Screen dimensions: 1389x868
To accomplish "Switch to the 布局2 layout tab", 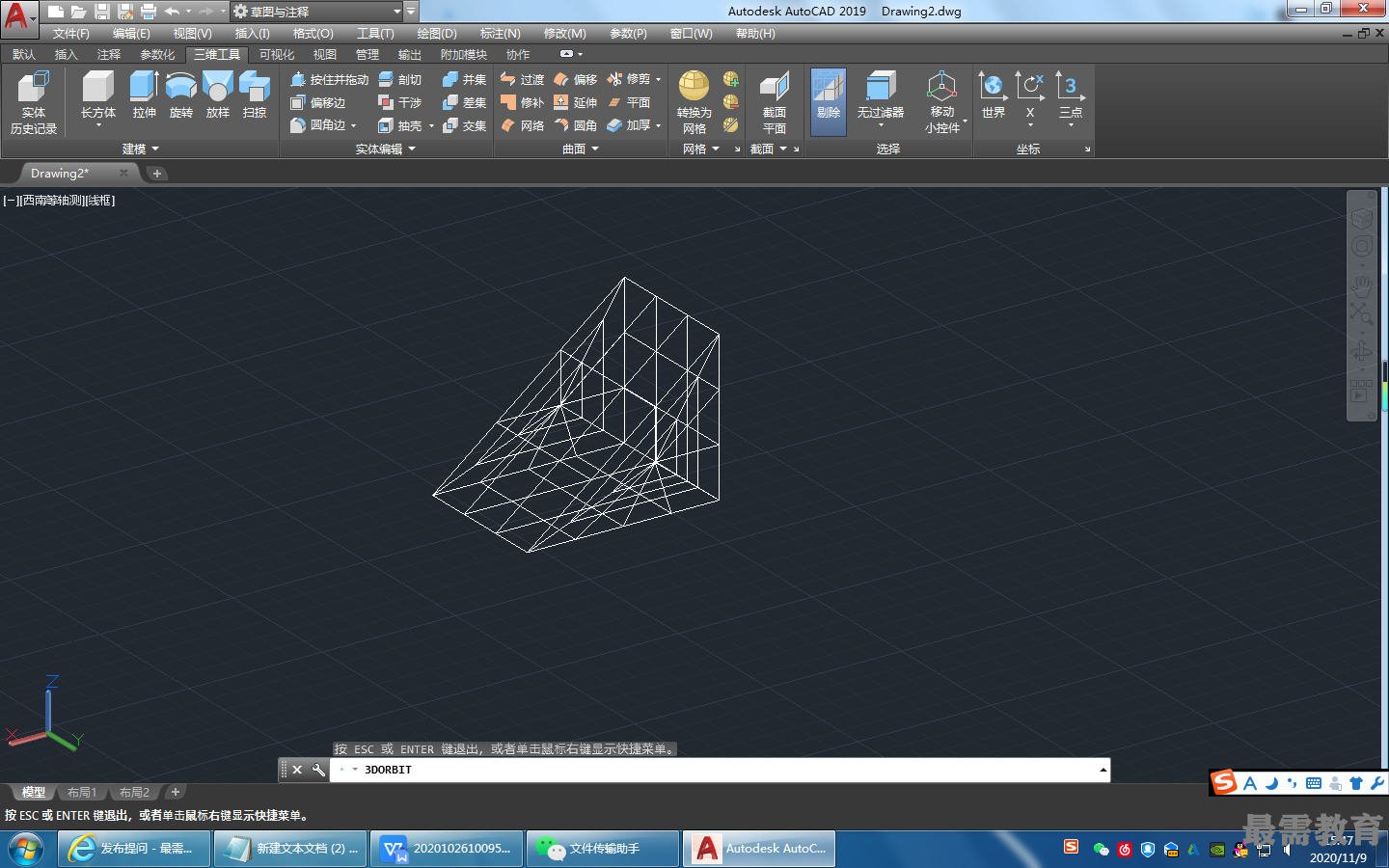I will pyautogui.click(x=134, y=793).
